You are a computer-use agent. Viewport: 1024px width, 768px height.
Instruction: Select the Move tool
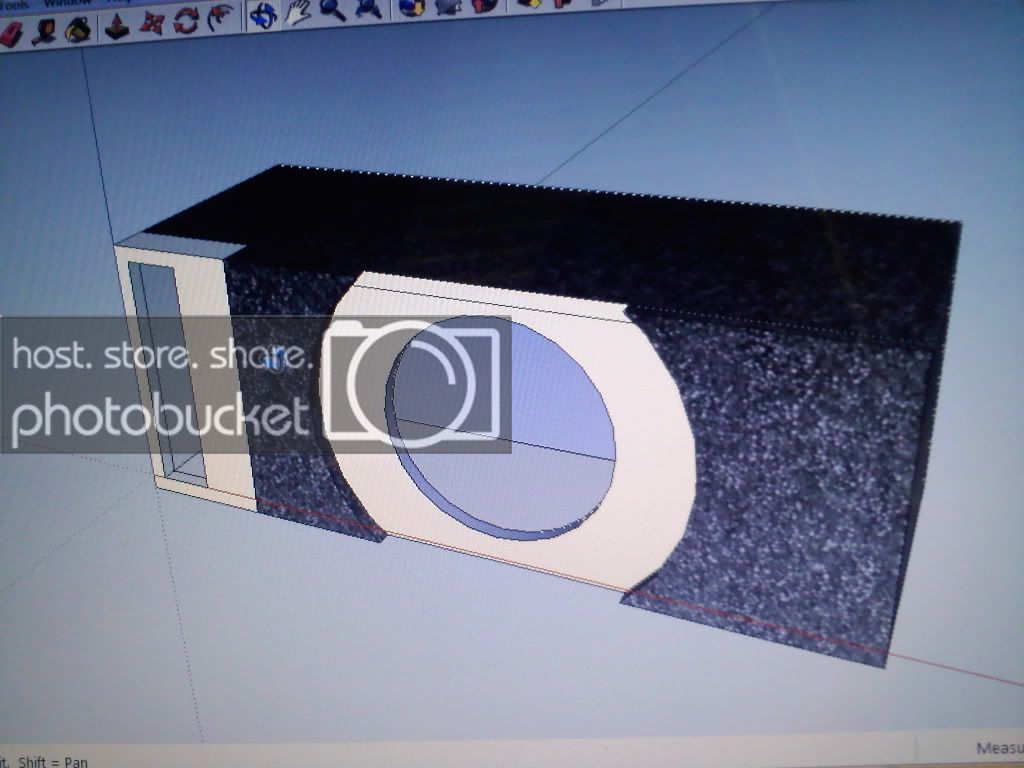[152, 23]
